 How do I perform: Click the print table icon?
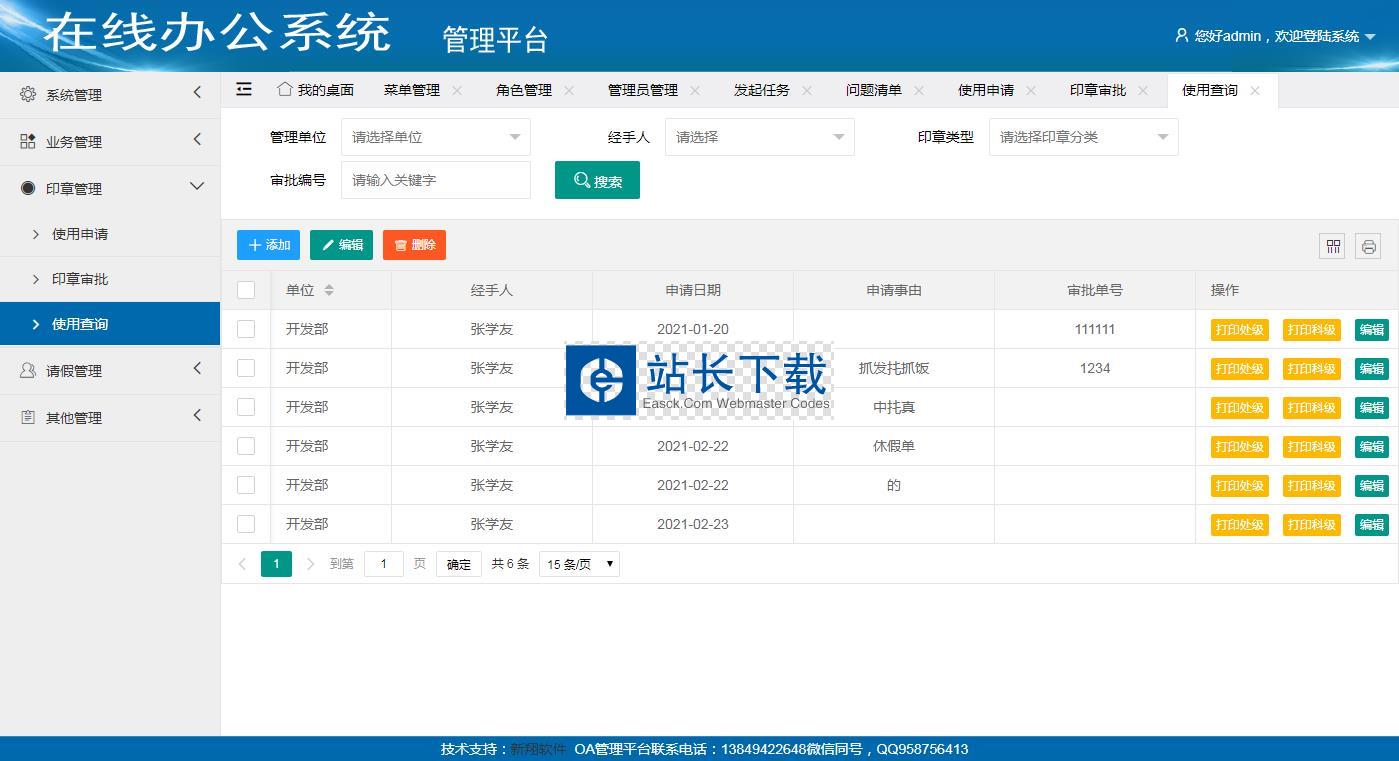(x=1368, y=246)
